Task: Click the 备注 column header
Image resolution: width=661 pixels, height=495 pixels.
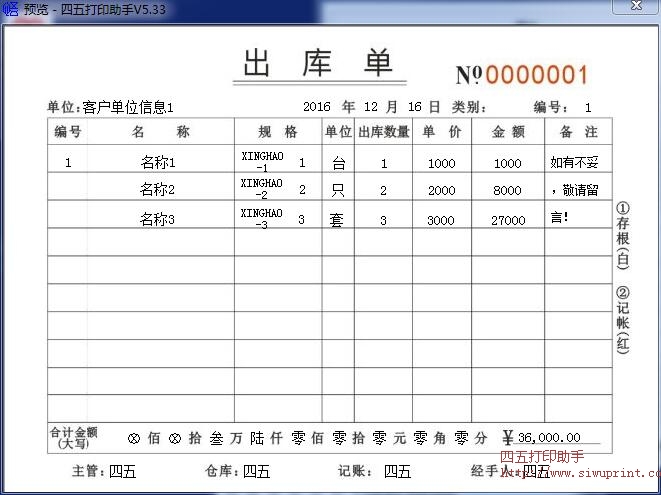Action: click(578, 132)
